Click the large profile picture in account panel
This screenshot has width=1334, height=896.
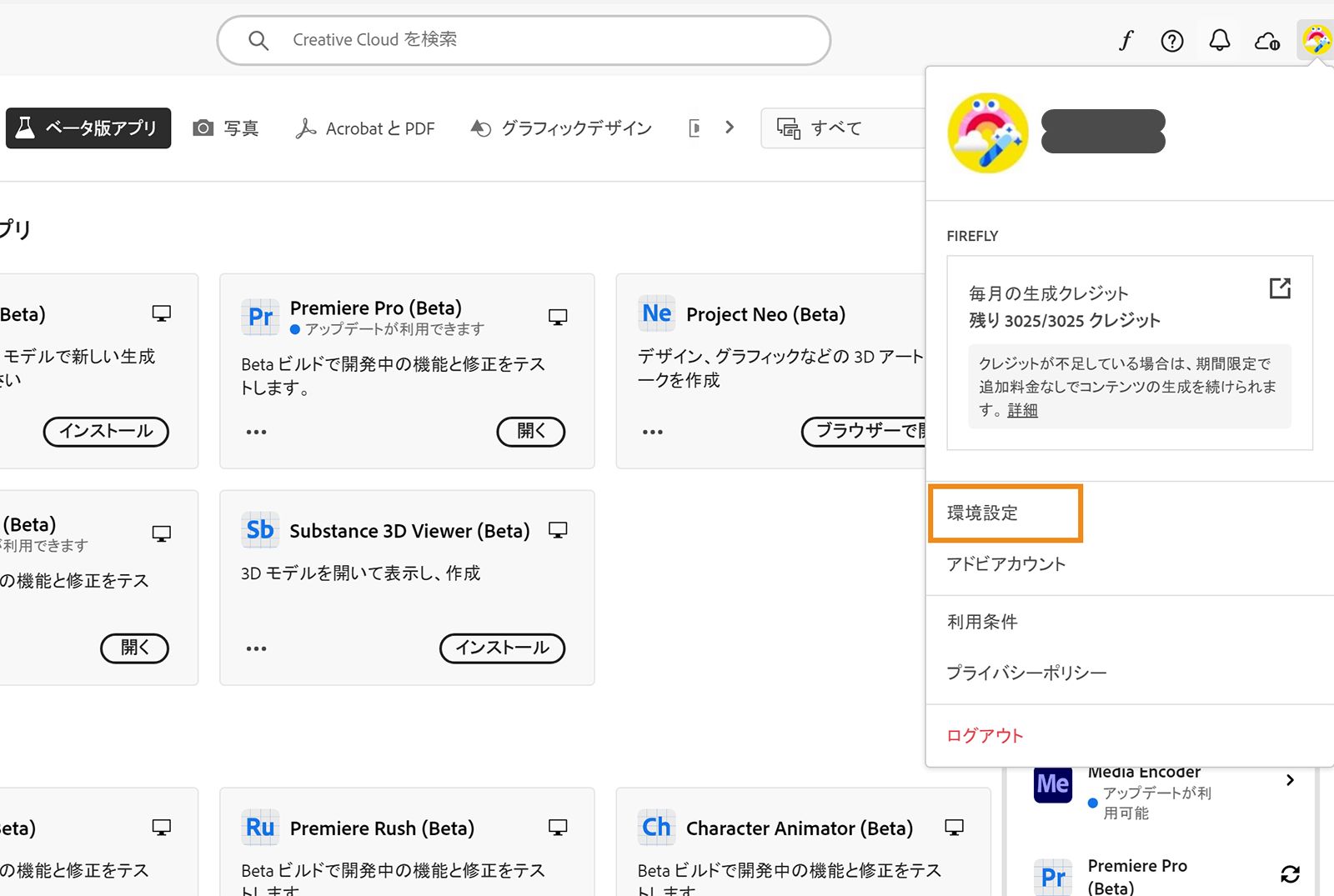coord(988,133)
